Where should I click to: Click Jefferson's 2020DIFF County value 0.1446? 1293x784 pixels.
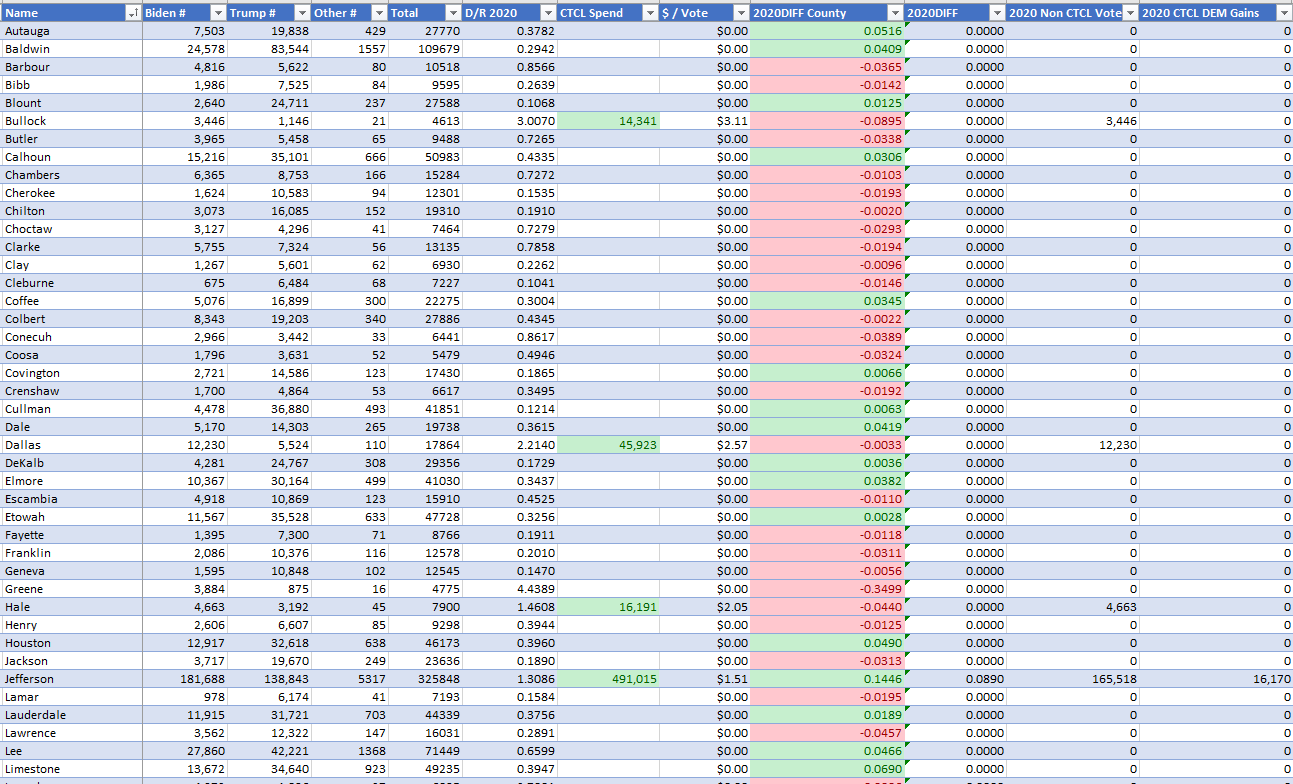point(827,679)
